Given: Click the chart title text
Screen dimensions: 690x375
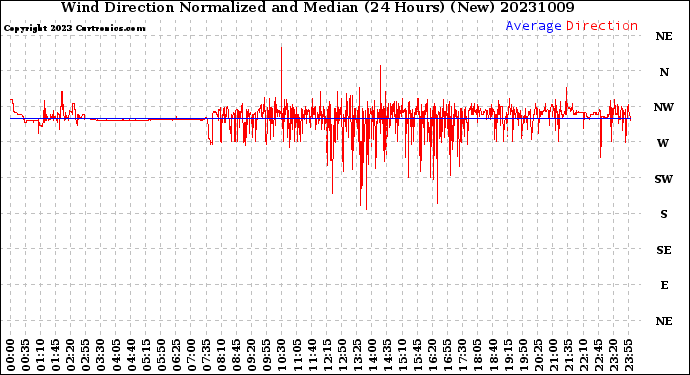Looking at the screenshot, I should click(317, 7).
